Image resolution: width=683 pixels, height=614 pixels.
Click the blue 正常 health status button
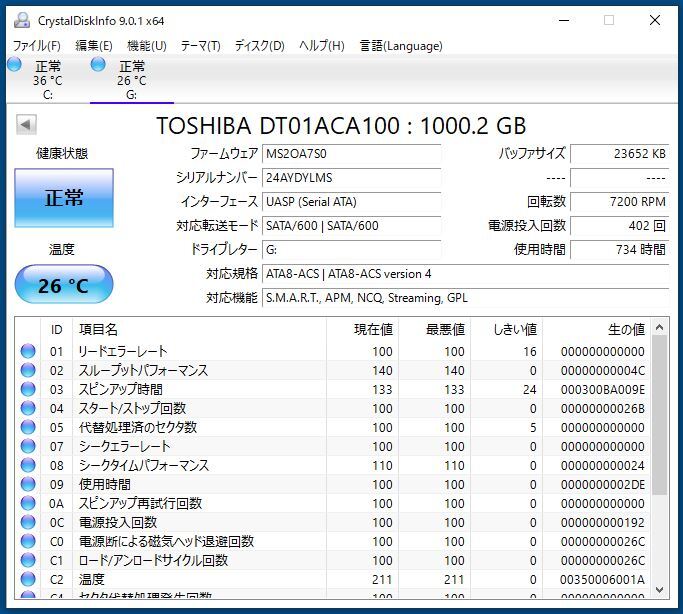(x=64, y=198)
